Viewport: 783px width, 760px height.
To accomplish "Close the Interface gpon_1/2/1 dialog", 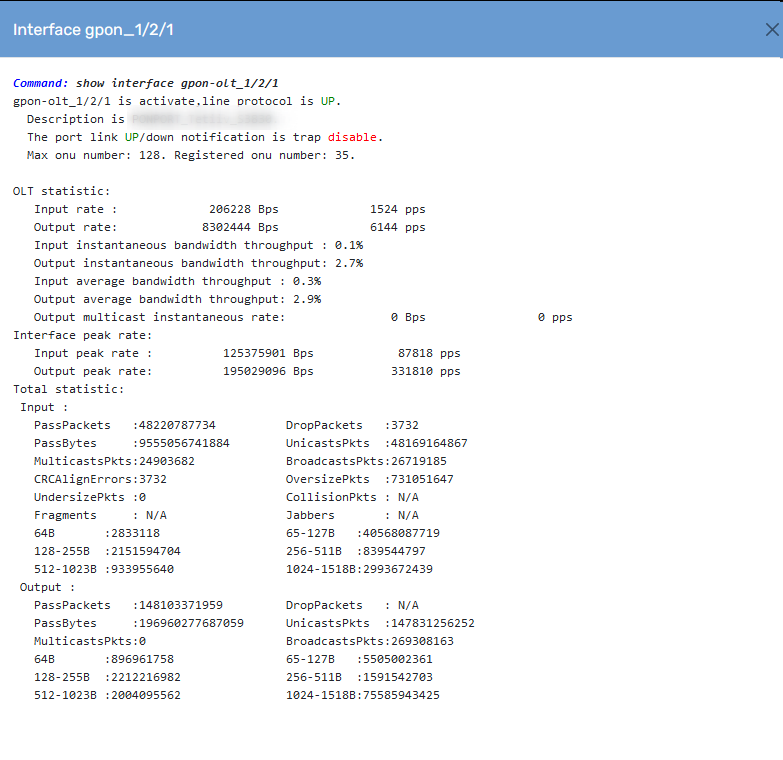I will [772, 30].
